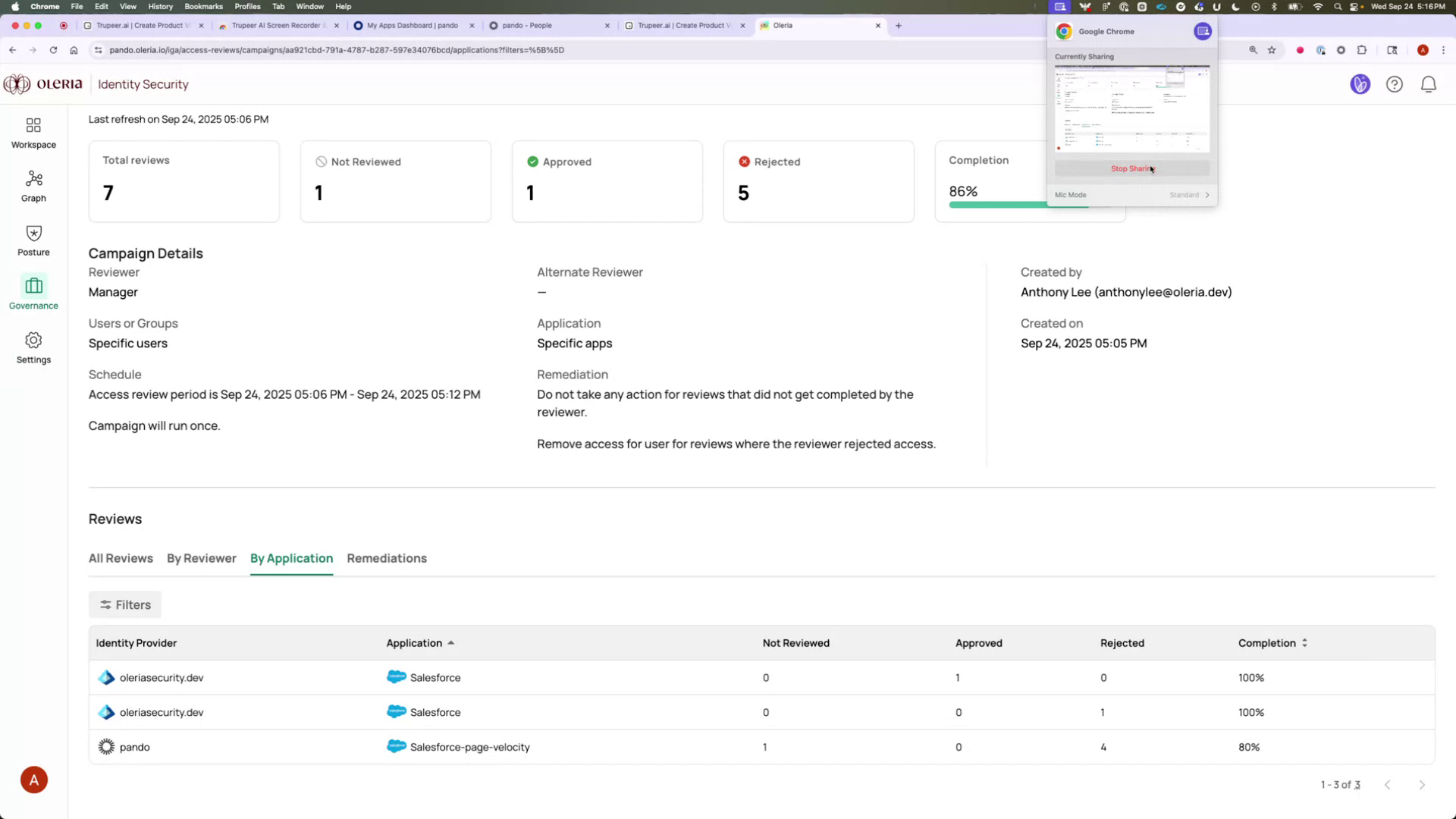Click the Salesforce icon in the first row
The width and height of the screenshot is (1456, 819).
pyautogui.click(x=396, y=677)
